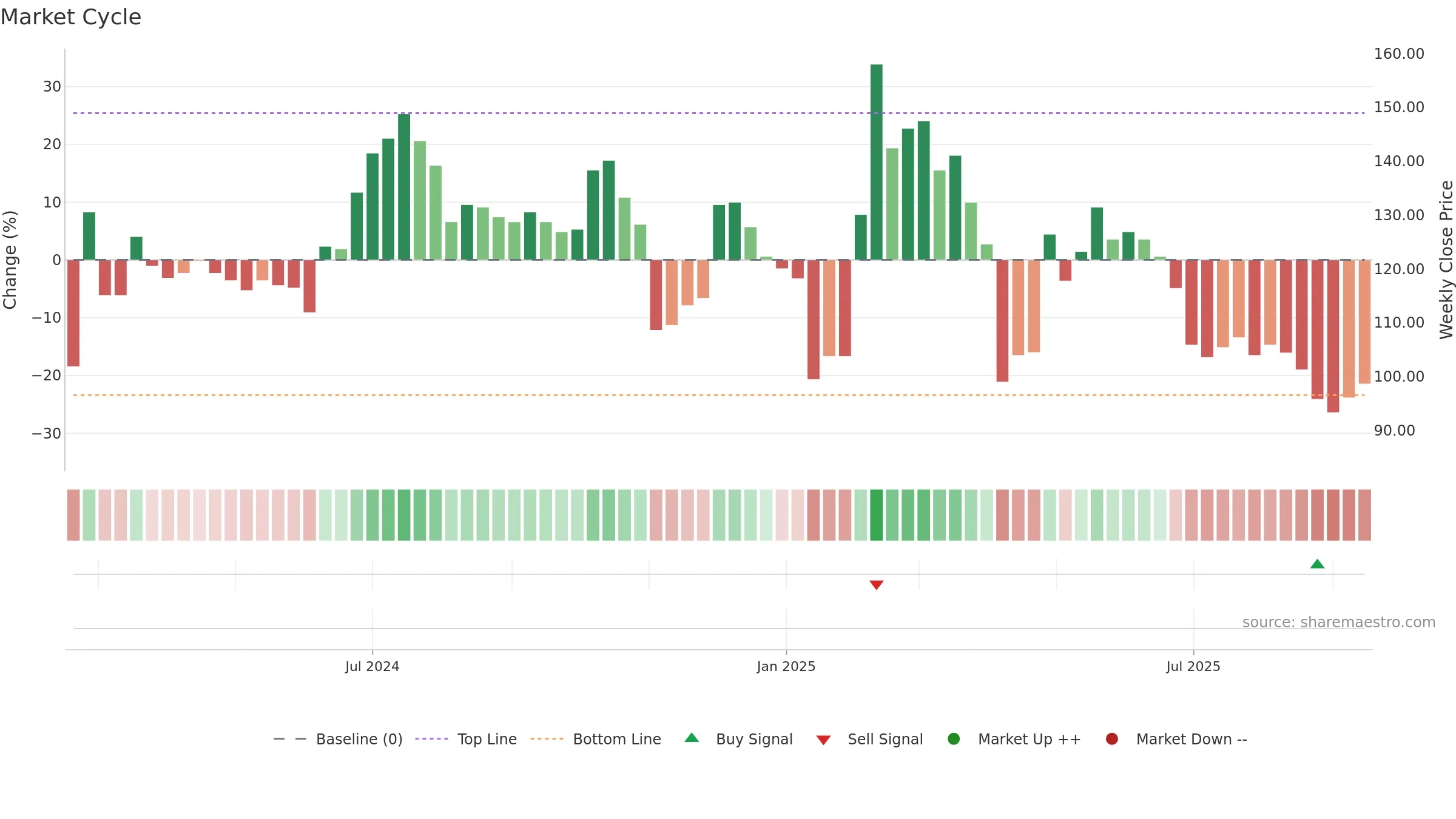This screenshot has height=819, width=1456.
Task: Click the first red cell of the heat strip
Action: [x=73, y=515]
